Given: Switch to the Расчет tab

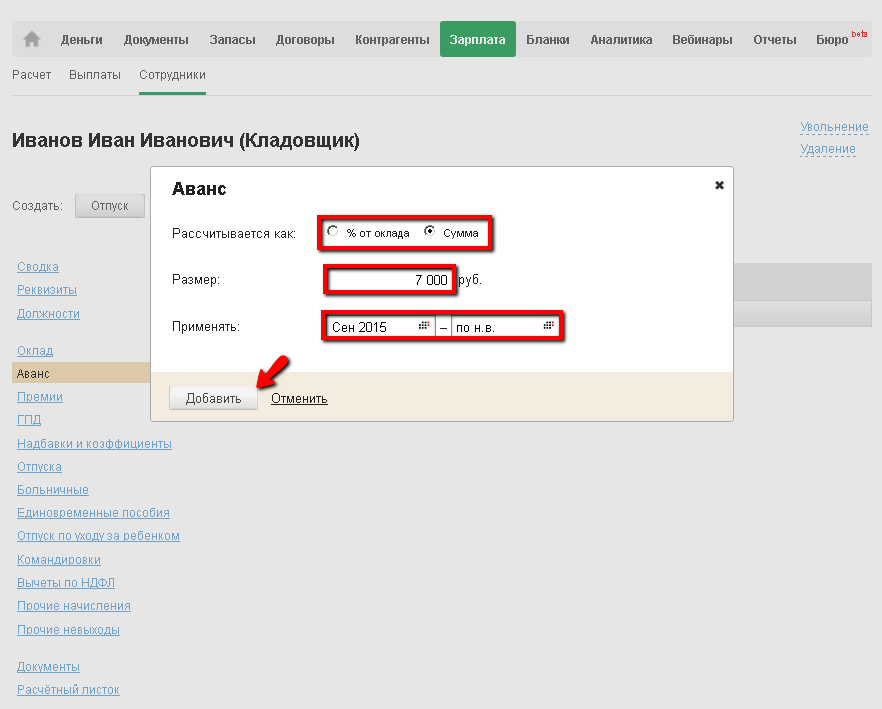Looking at the screenshot, I should 32,75.
